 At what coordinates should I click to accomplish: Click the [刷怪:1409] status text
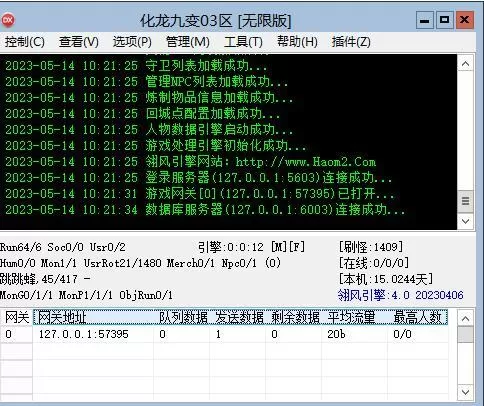[371, 247]
